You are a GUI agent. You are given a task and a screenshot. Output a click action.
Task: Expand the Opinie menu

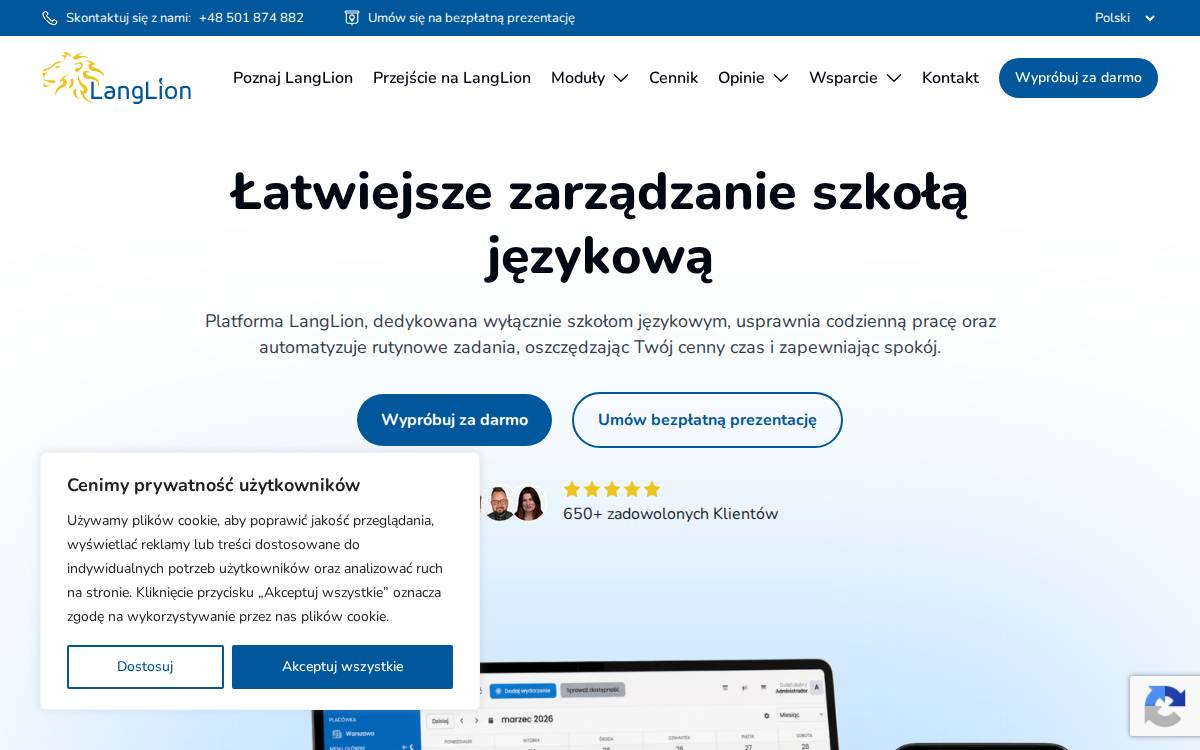point(753,78)
